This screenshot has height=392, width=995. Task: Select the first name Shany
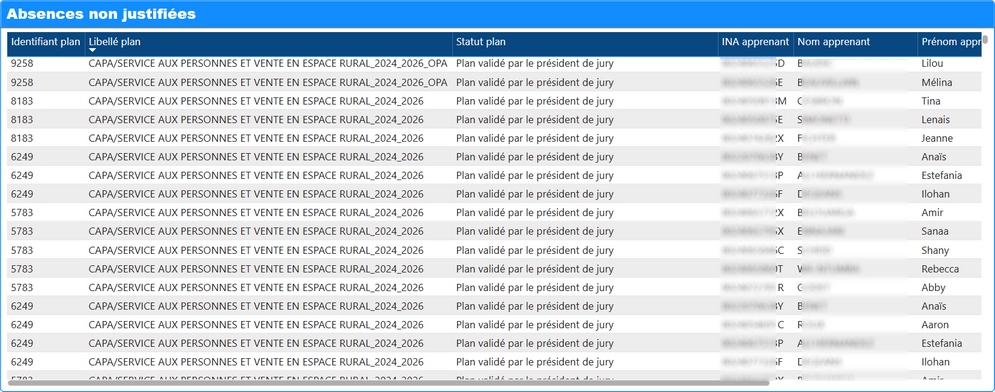click(x=935, y=250)
